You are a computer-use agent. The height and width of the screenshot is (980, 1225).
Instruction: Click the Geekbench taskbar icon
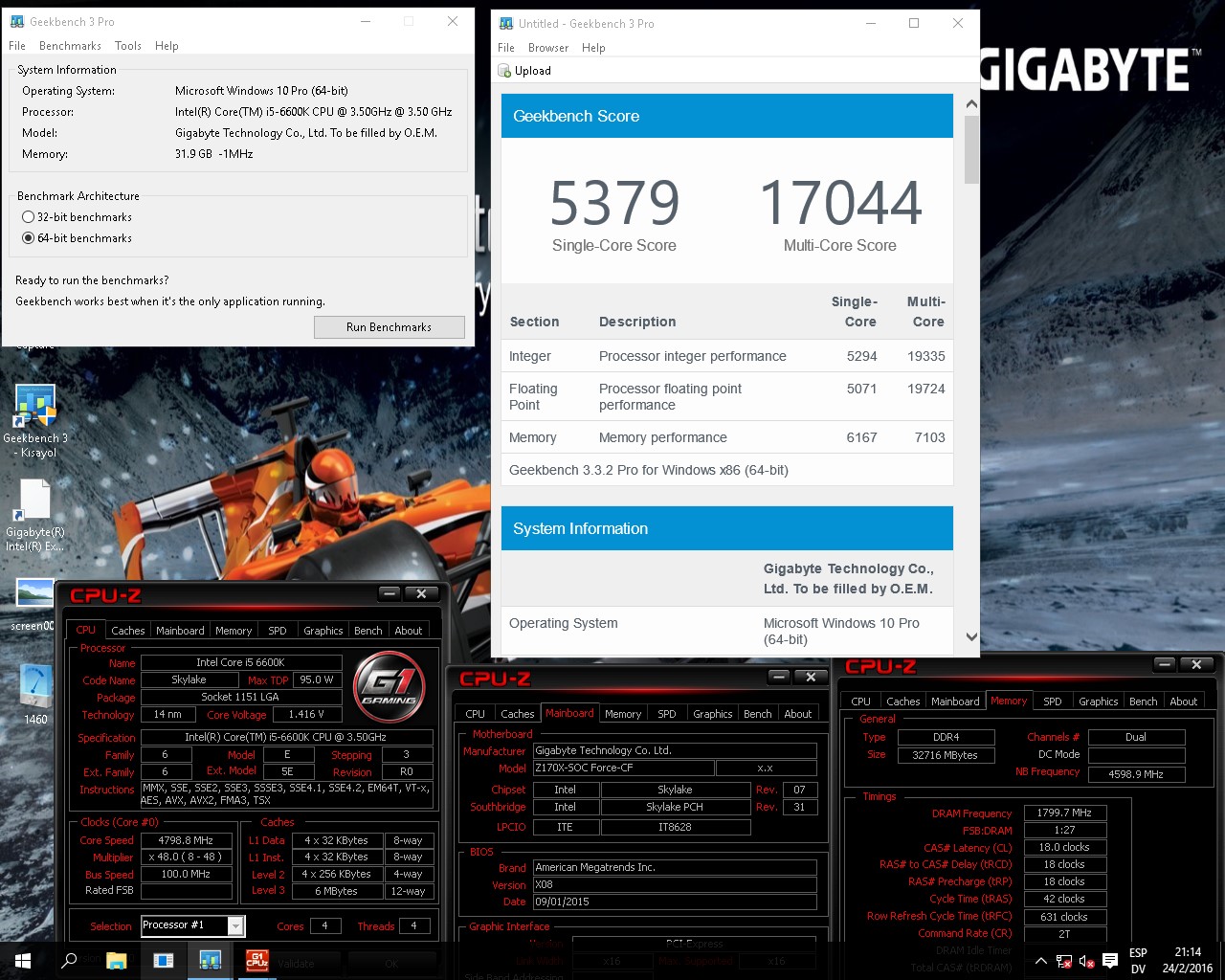[x=211, y=961]
